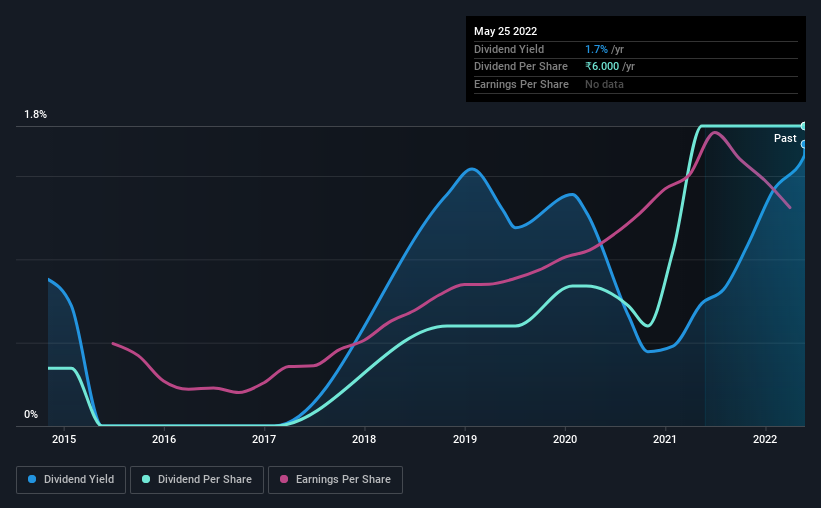Click the teal Dividend Per Share legend dot
Screen dimensions: 821x508
click(146, 479)
